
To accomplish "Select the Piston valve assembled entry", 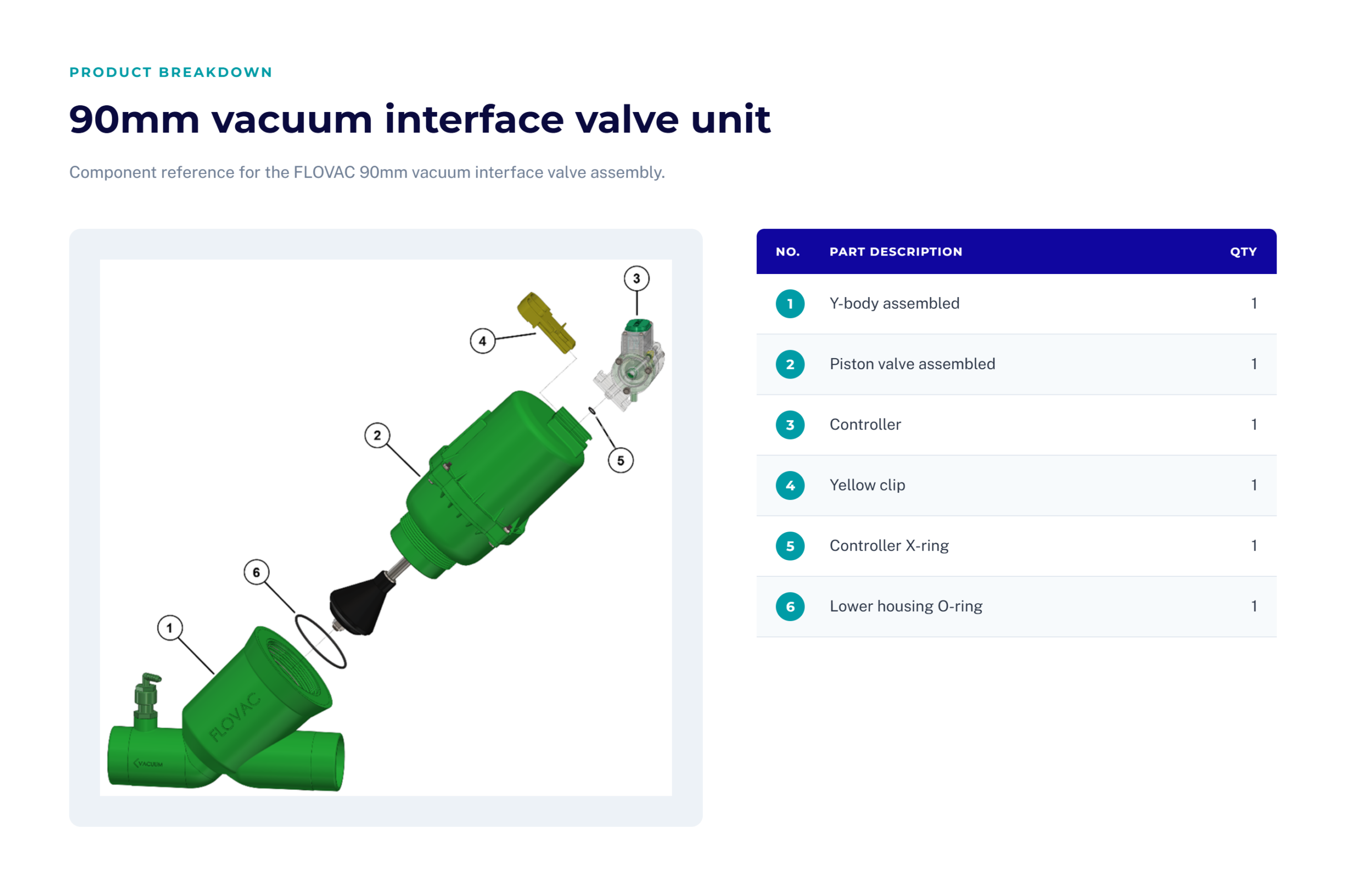I will tap(912, 364).
